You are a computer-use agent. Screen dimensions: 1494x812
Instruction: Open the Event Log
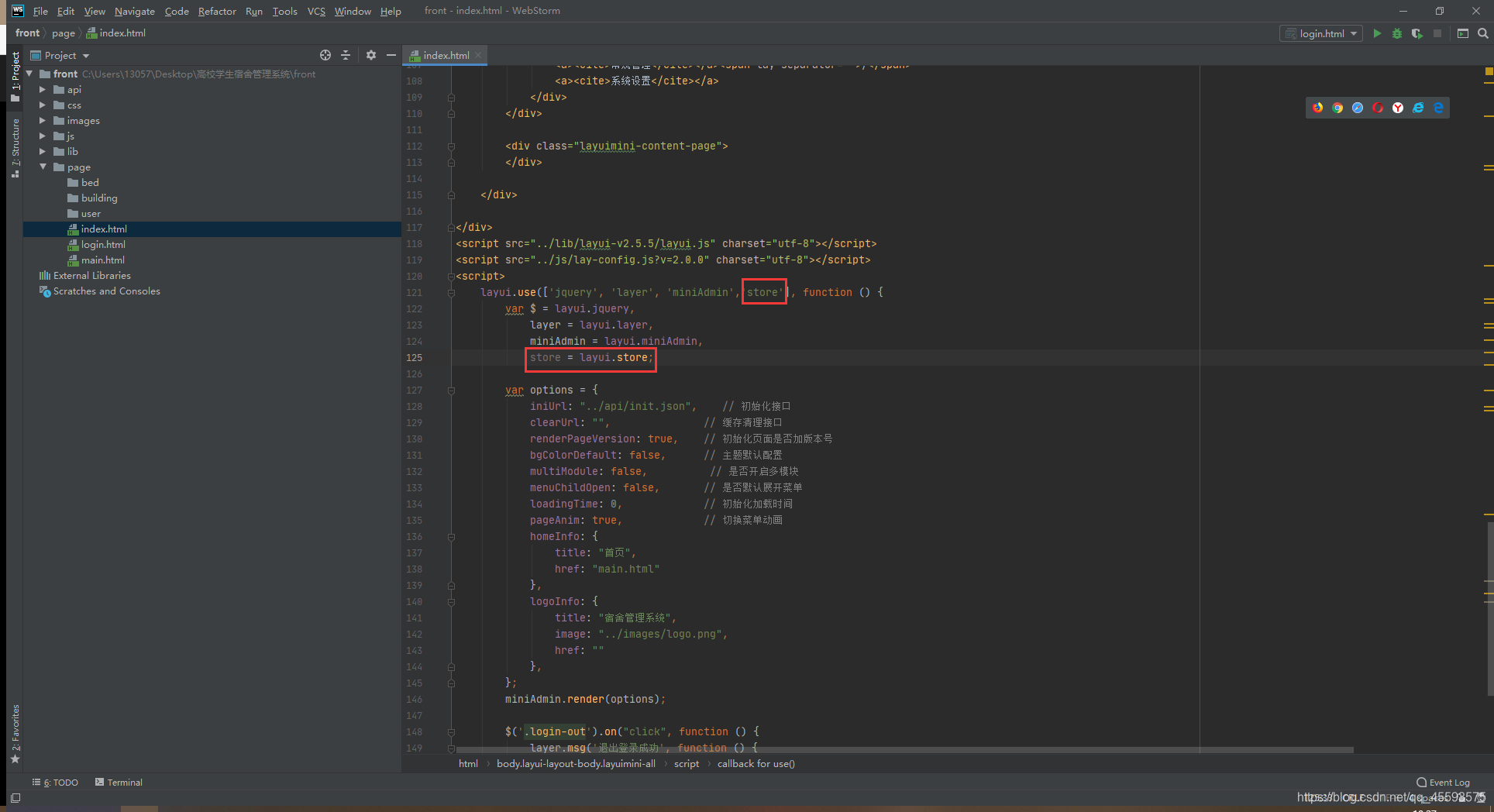(1443, 783)
